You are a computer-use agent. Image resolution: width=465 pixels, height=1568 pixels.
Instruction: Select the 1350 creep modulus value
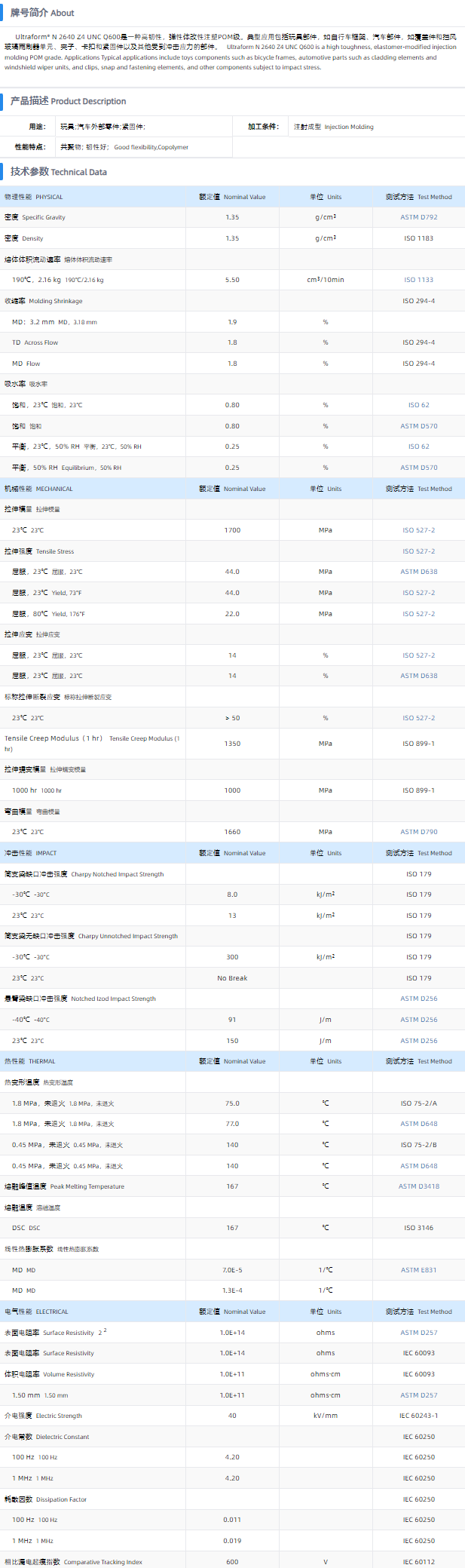tap(232, 744)
